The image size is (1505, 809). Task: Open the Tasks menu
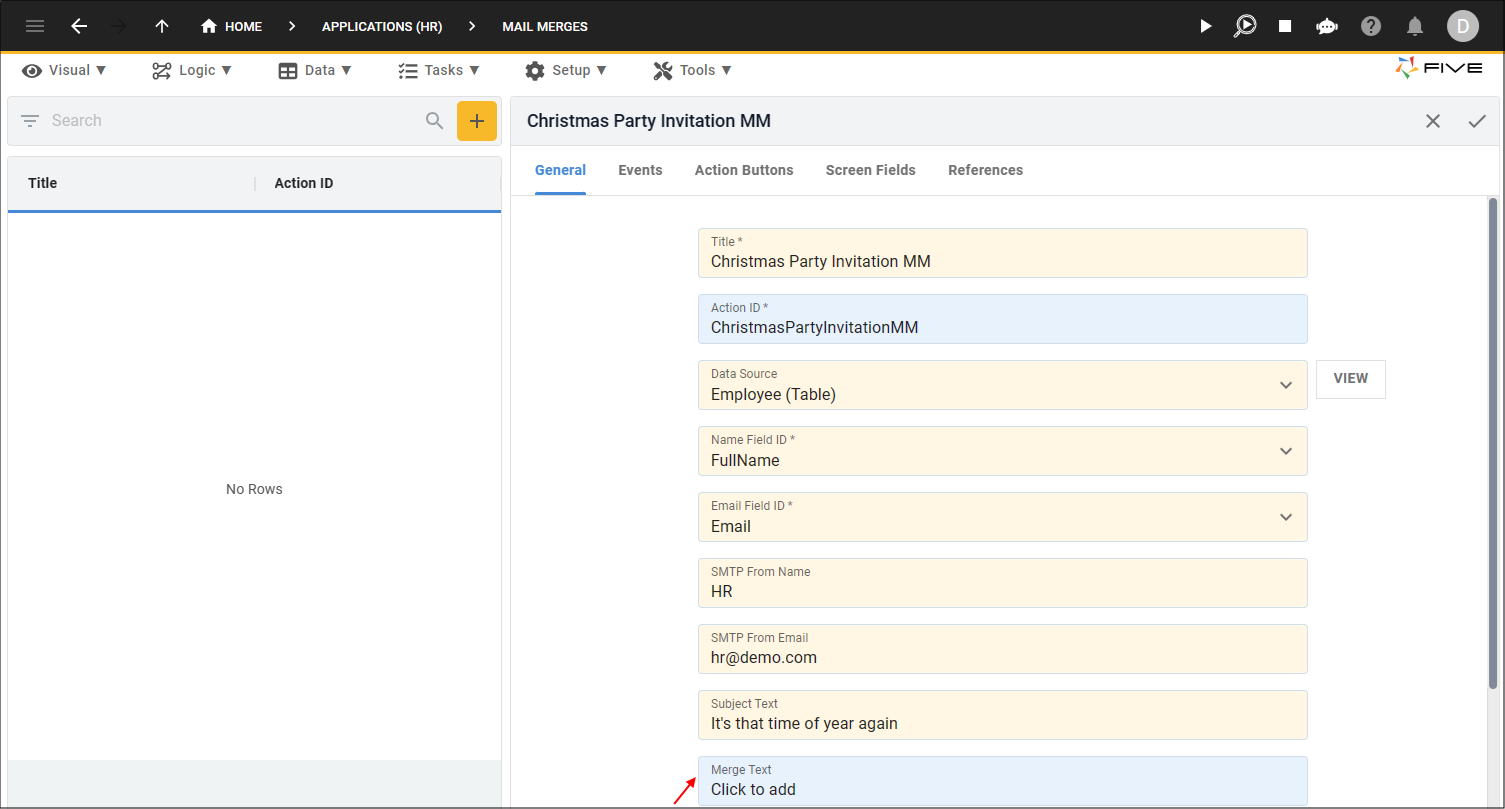coord(439,70)
